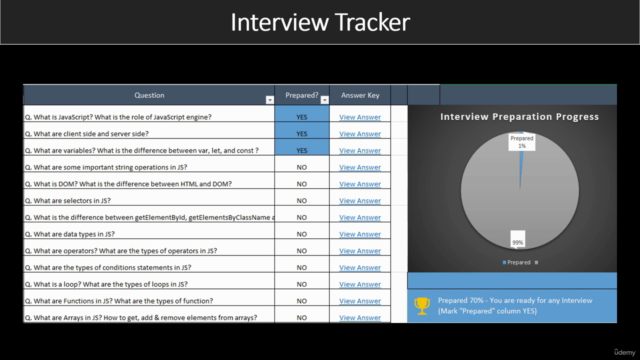
Task: Select question 'What is JavaScript? What is the role'
Action: pyautogui.click(x=149, y=114)
